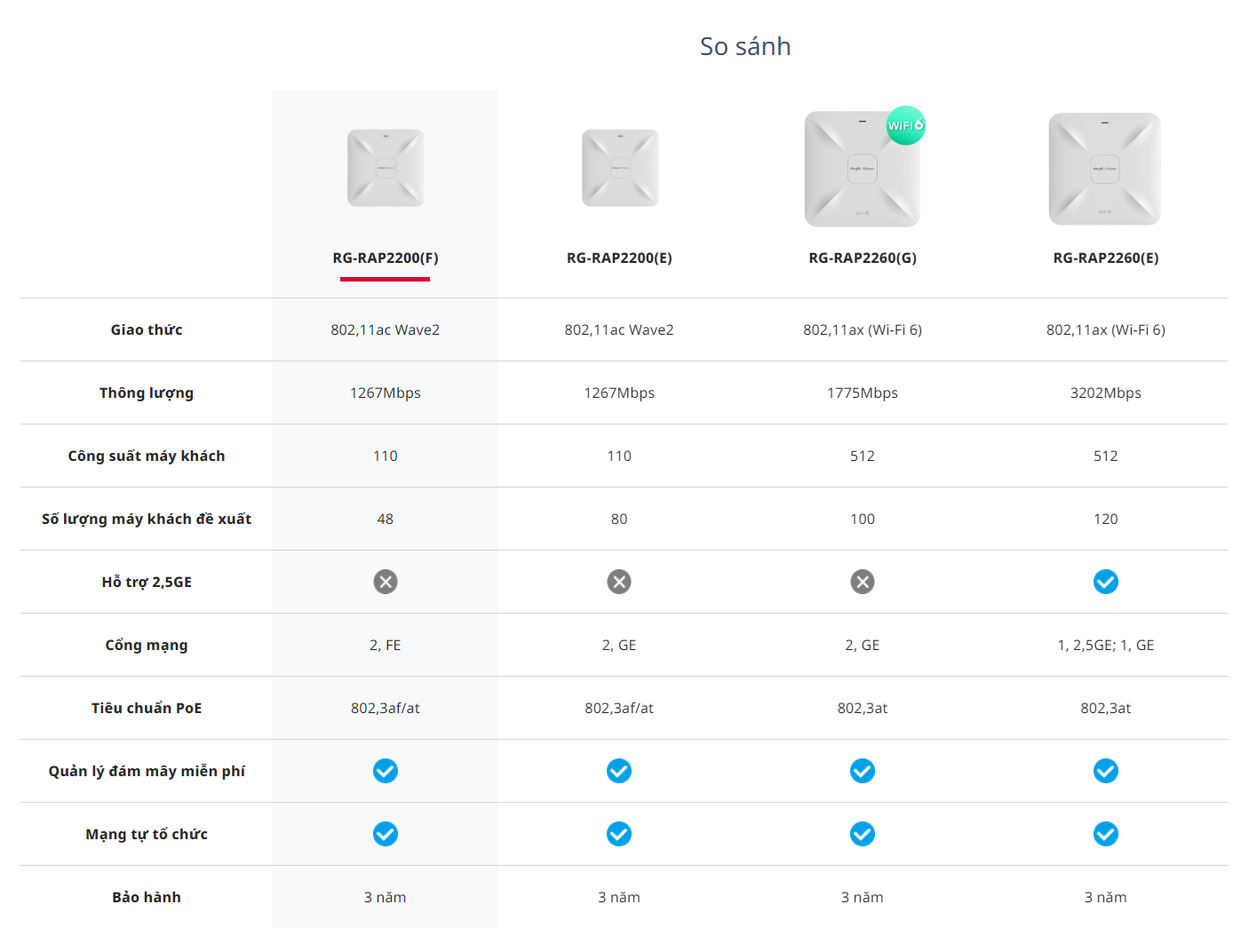Viewport: 1257px width, 952px height.
Task: Open the RG-RAP2260(E) product image
Action: [x=1105, y=169]
